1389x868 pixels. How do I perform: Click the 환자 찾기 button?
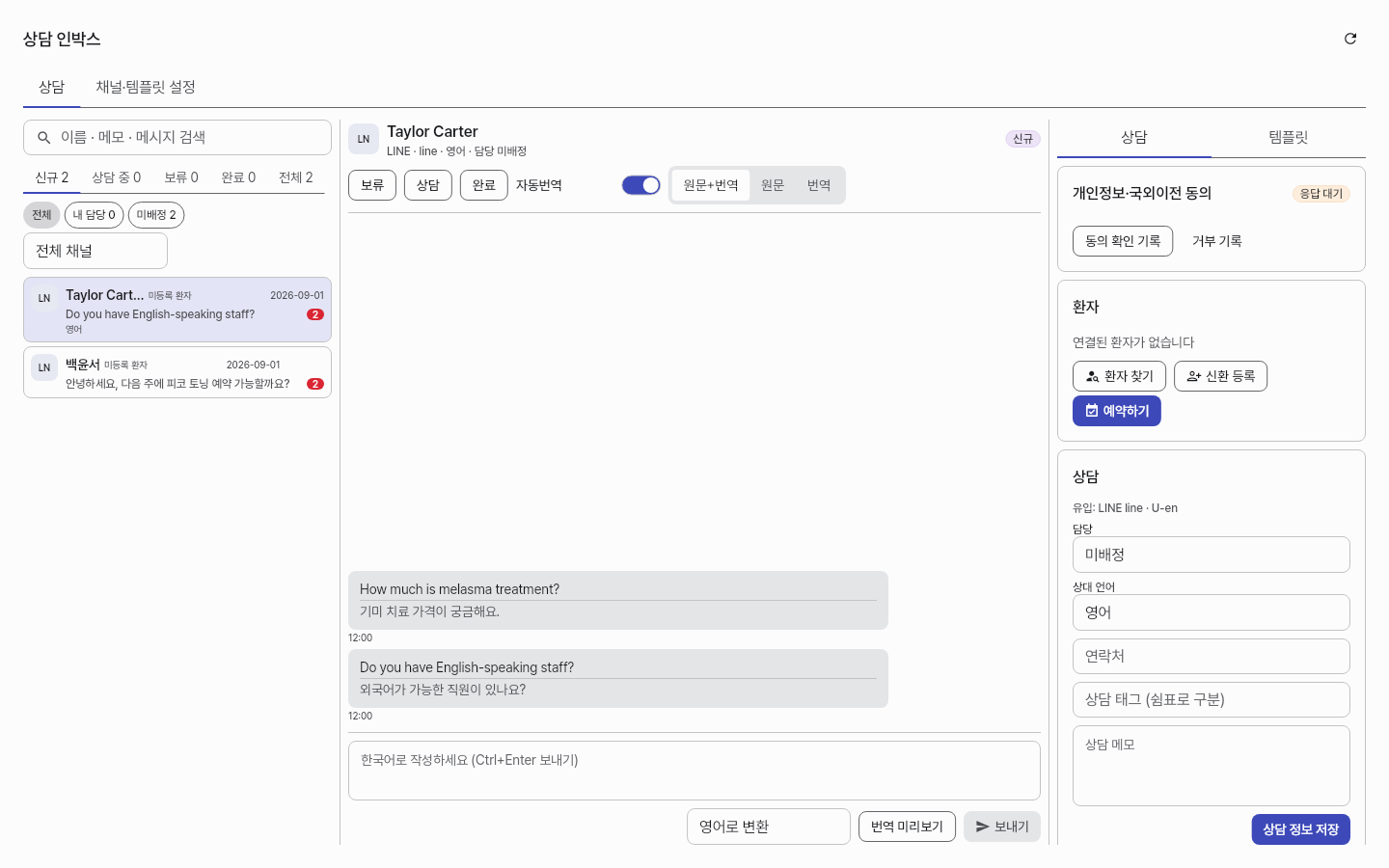tap(1119, 376)
